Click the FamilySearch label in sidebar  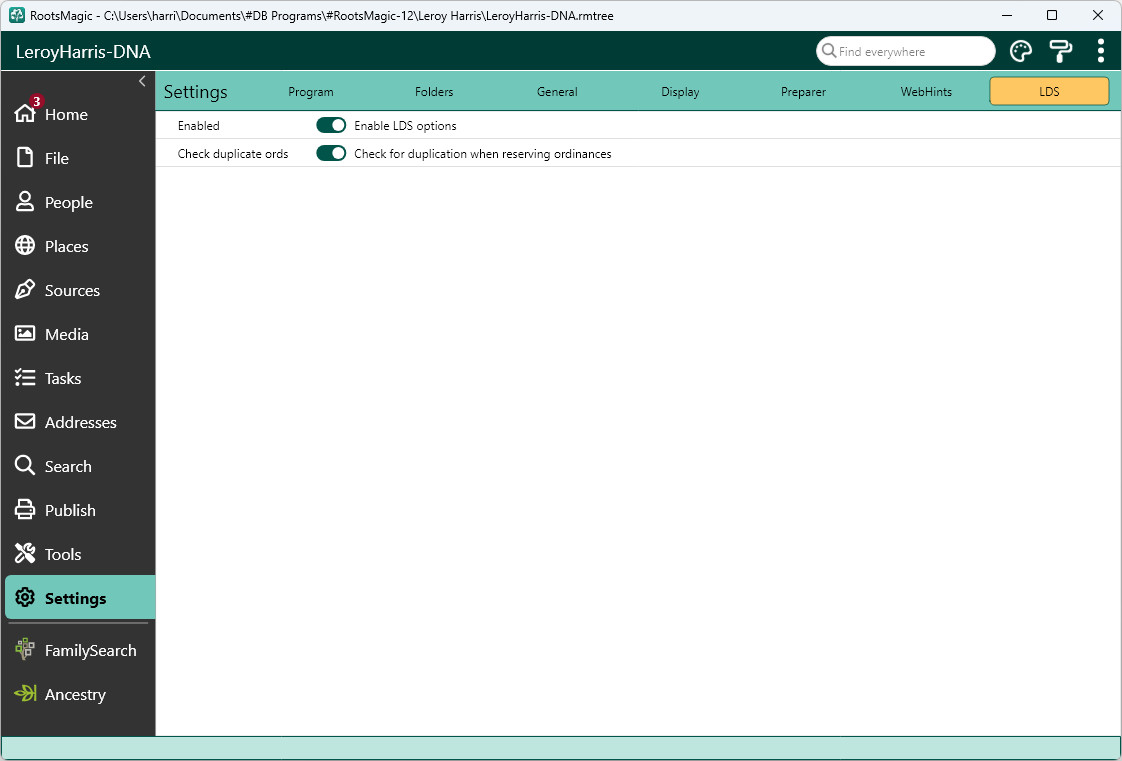tap(90, 650)
